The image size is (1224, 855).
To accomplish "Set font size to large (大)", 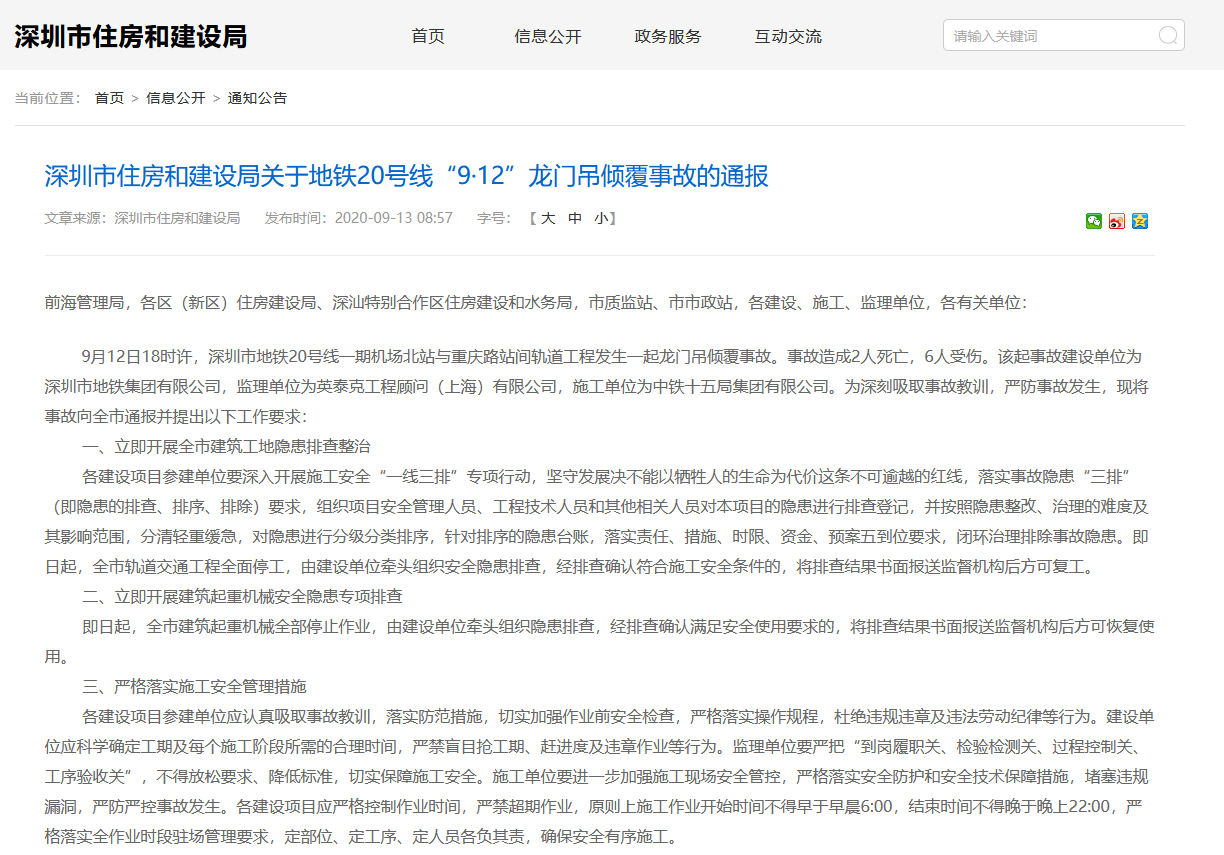I will tap(548, 218).
